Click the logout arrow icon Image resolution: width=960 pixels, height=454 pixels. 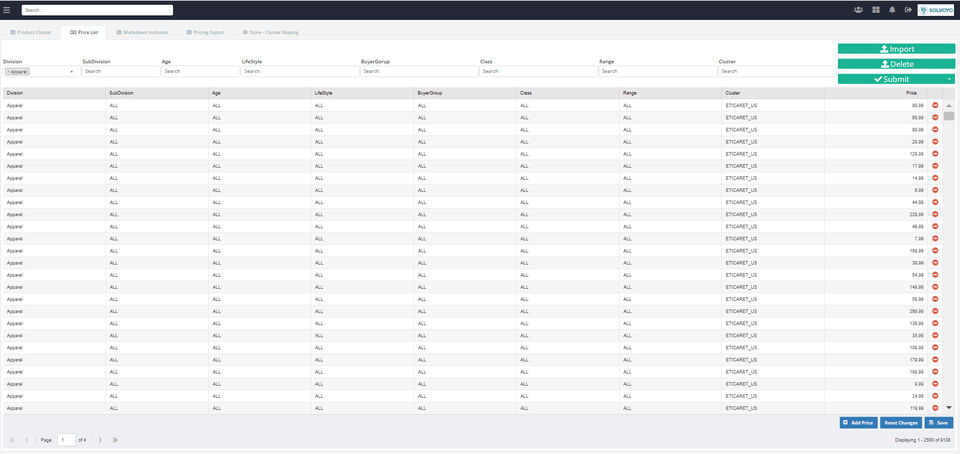[909, 10]
